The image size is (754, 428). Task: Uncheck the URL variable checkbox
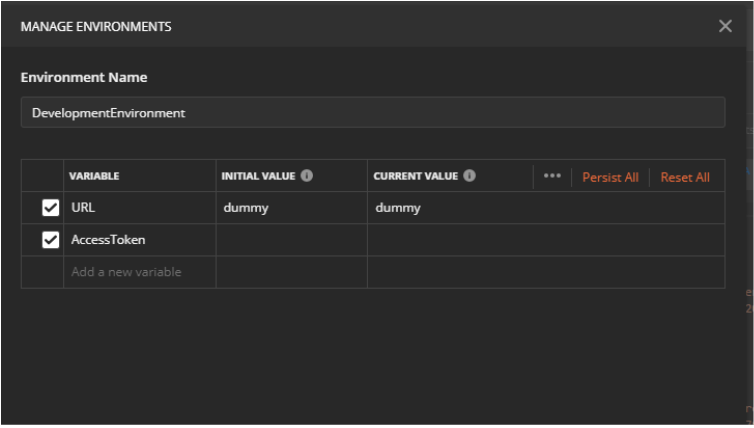click(51, 208)
